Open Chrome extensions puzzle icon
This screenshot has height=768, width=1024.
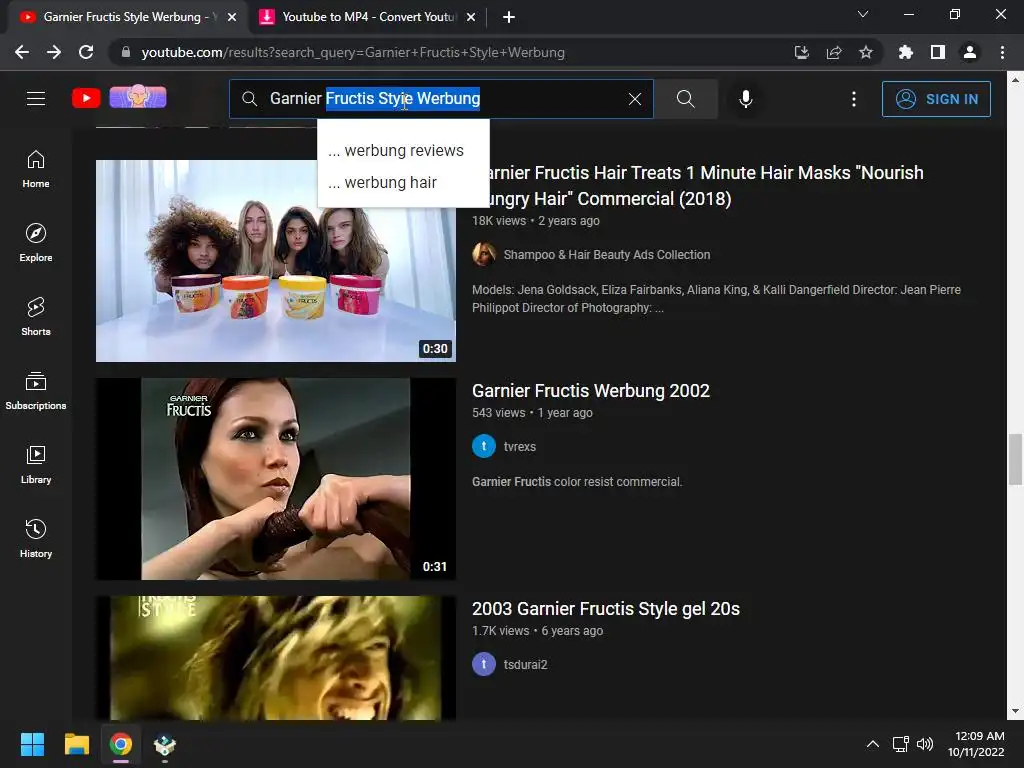pos(905,52)
